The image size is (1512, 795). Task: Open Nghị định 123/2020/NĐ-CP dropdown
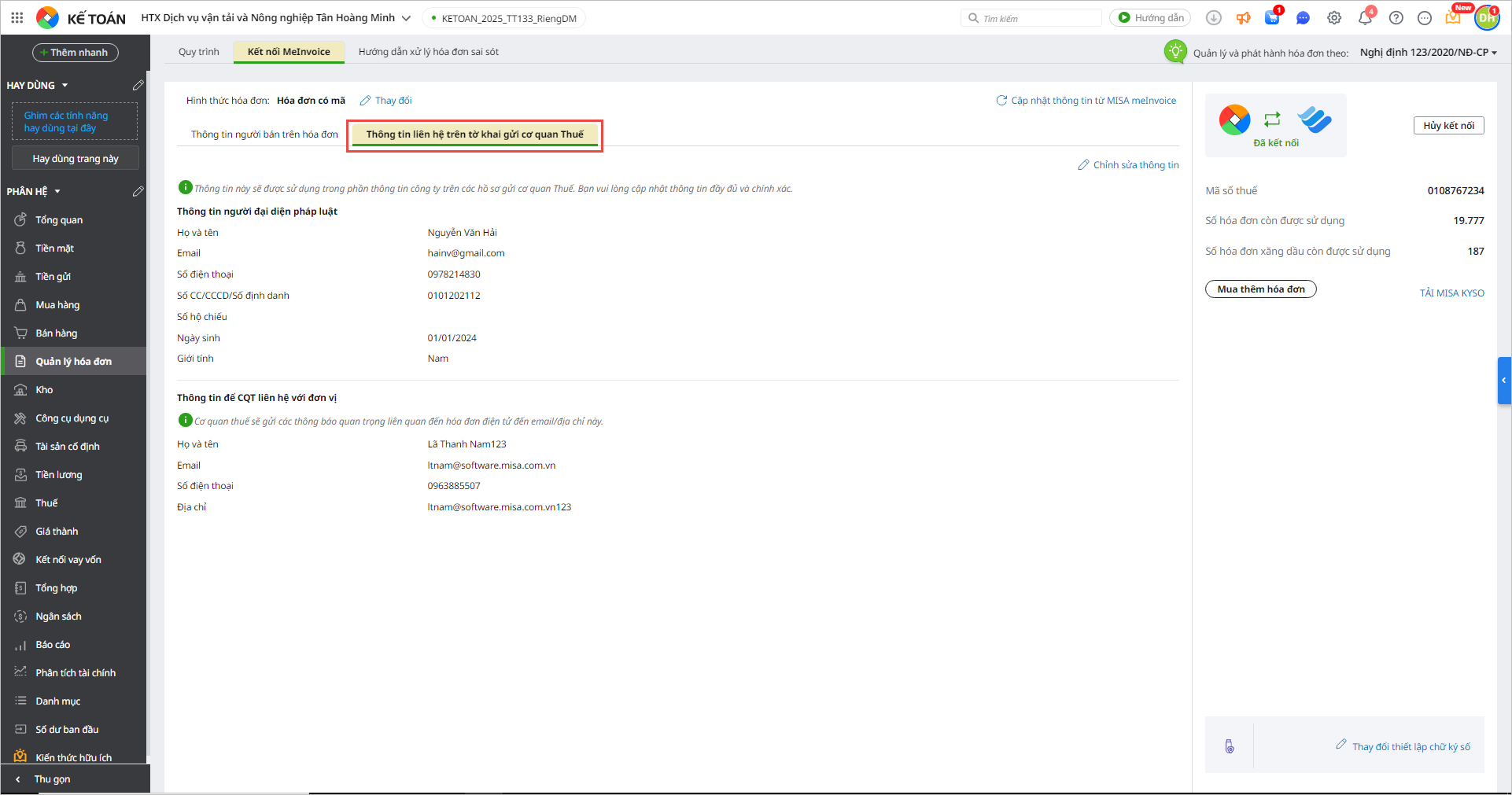pyautogui.click(x=1428, y=53)
